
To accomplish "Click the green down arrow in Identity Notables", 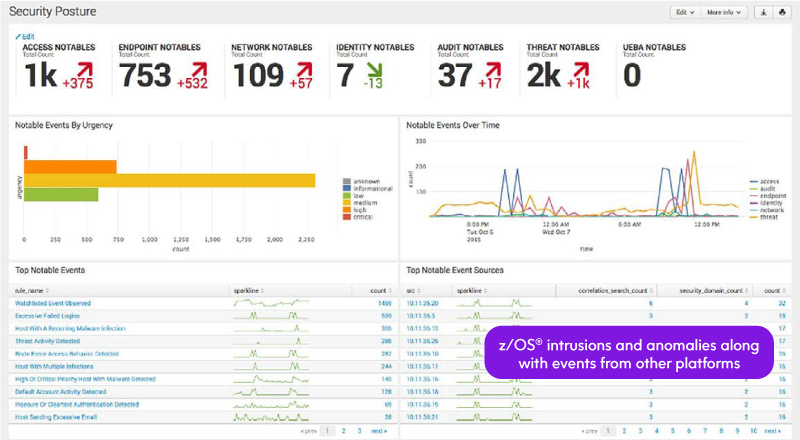I will pos(374,70).
